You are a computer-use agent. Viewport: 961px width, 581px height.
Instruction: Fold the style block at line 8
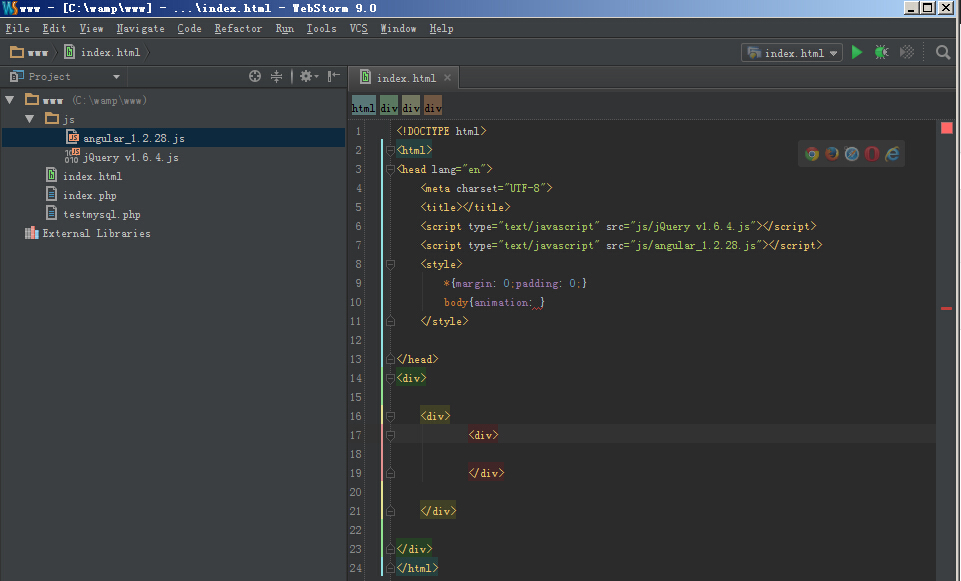(x=390, y=264)
